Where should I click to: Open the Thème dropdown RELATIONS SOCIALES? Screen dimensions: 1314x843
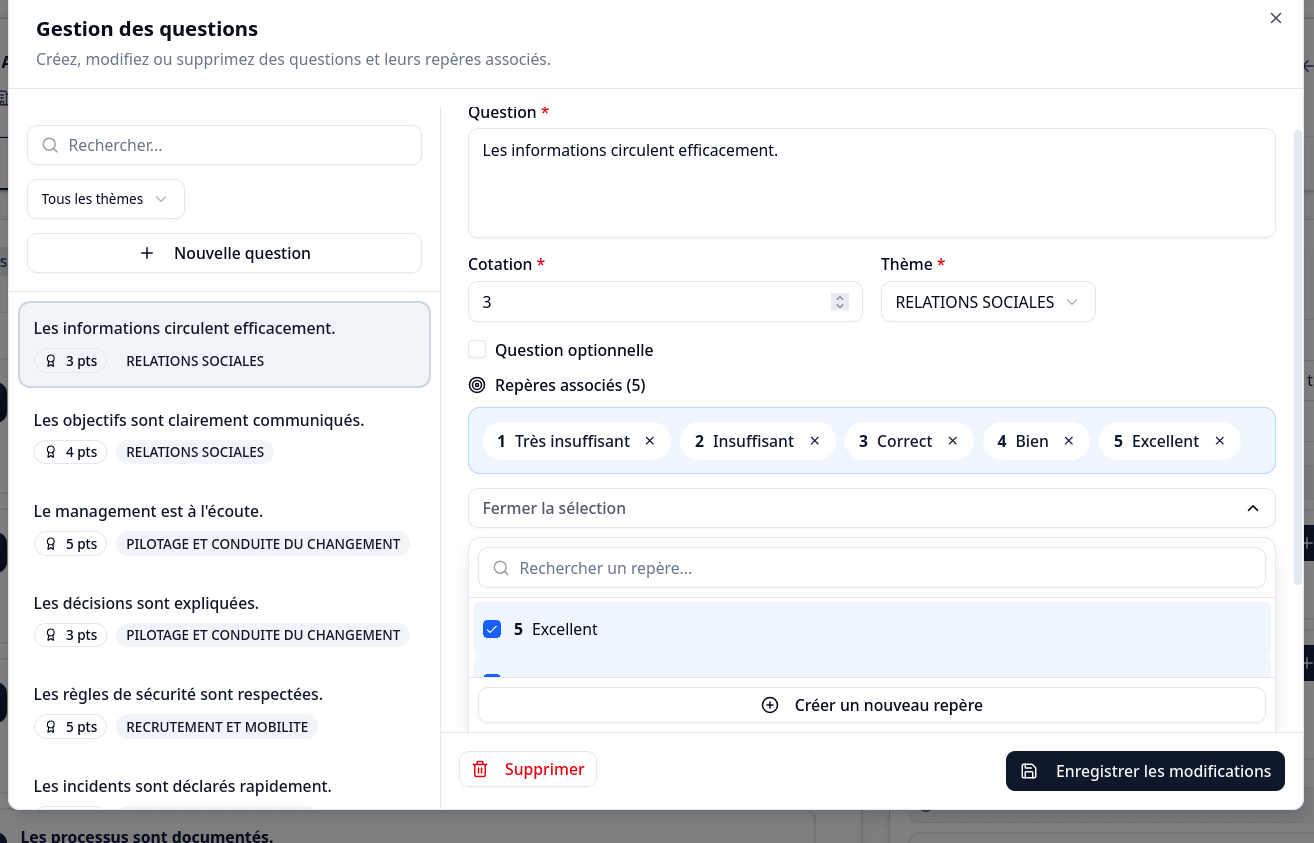988,302
